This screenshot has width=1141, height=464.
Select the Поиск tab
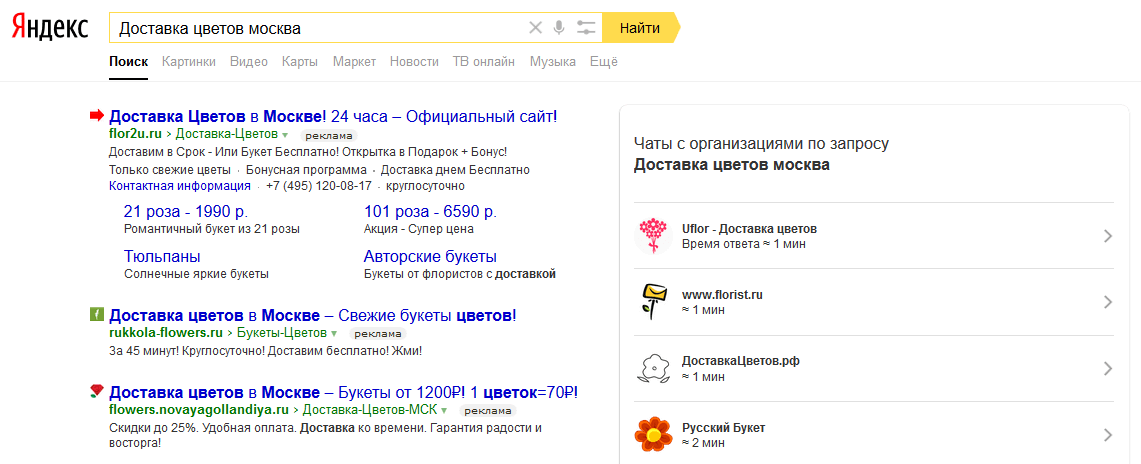[x=129, y=62]
